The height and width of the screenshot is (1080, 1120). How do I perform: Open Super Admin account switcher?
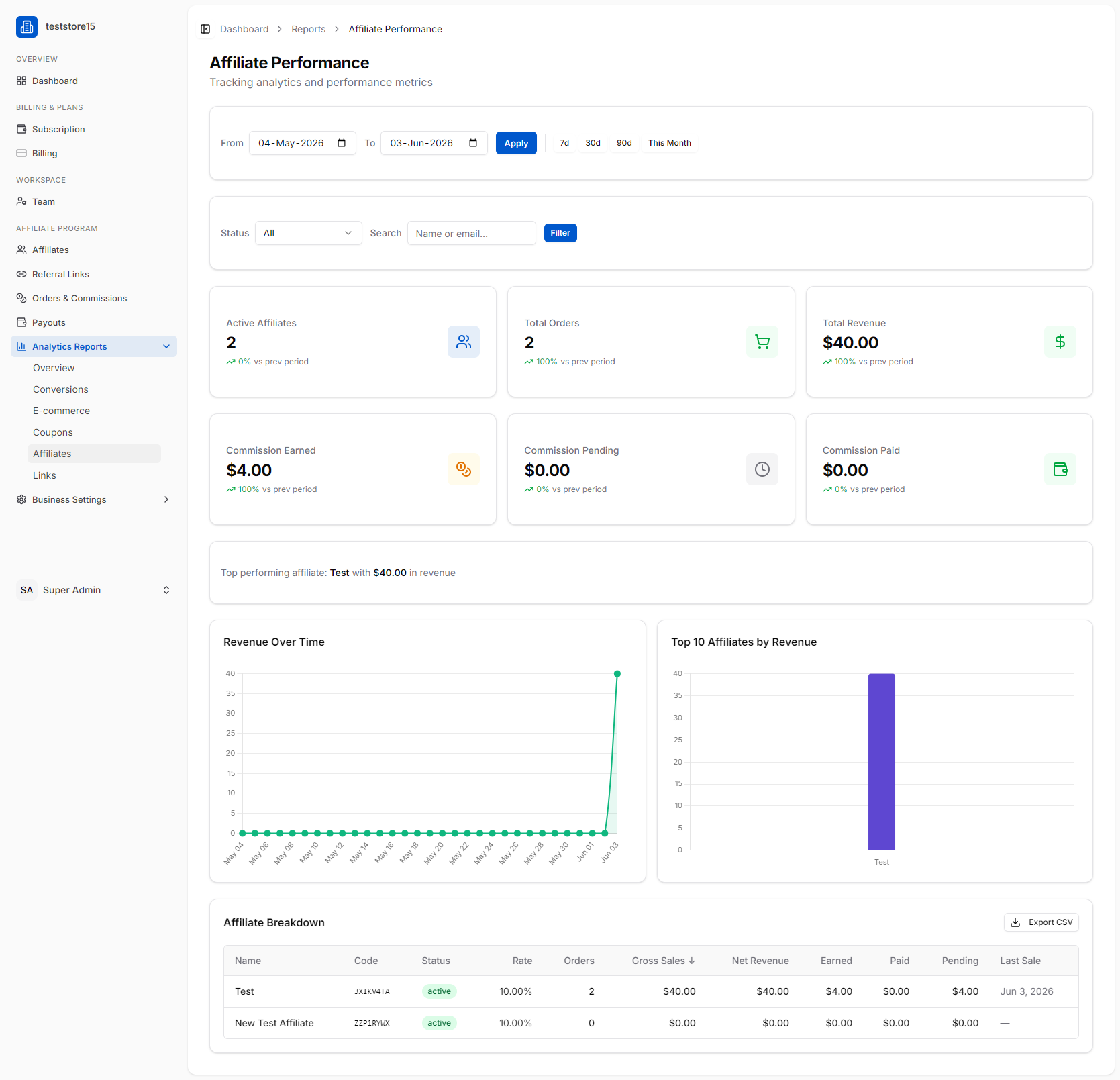click(x=94, y=590)
